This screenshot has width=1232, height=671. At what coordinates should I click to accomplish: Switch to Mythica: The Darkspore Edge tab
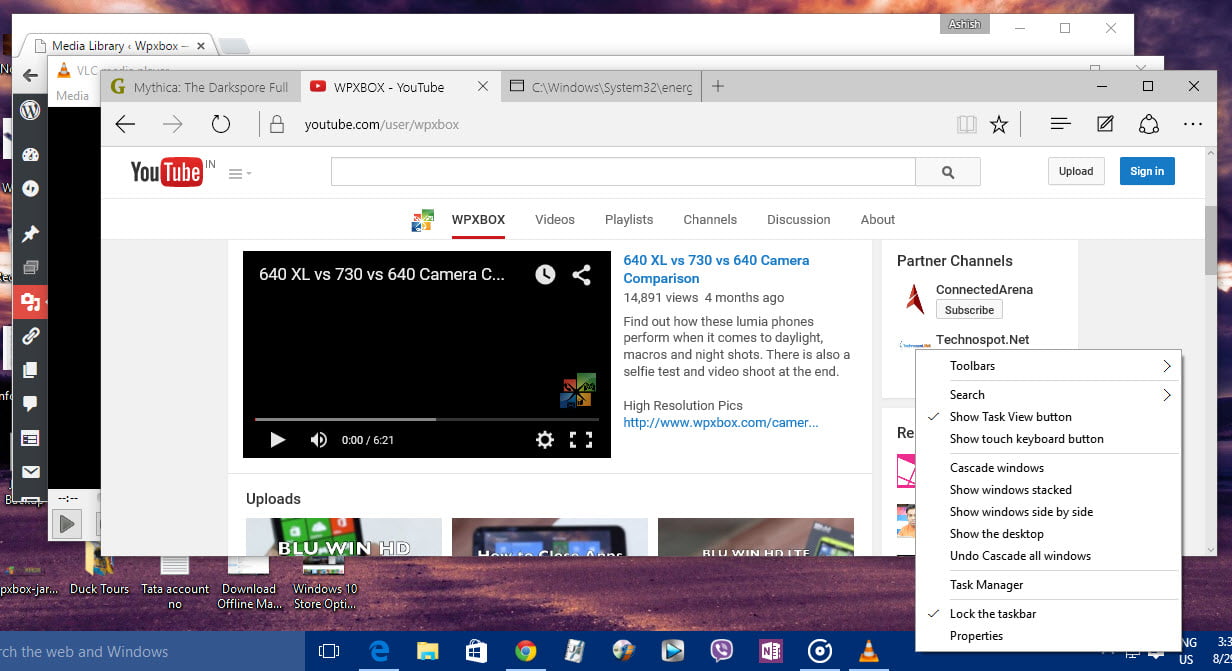point(200,87)
